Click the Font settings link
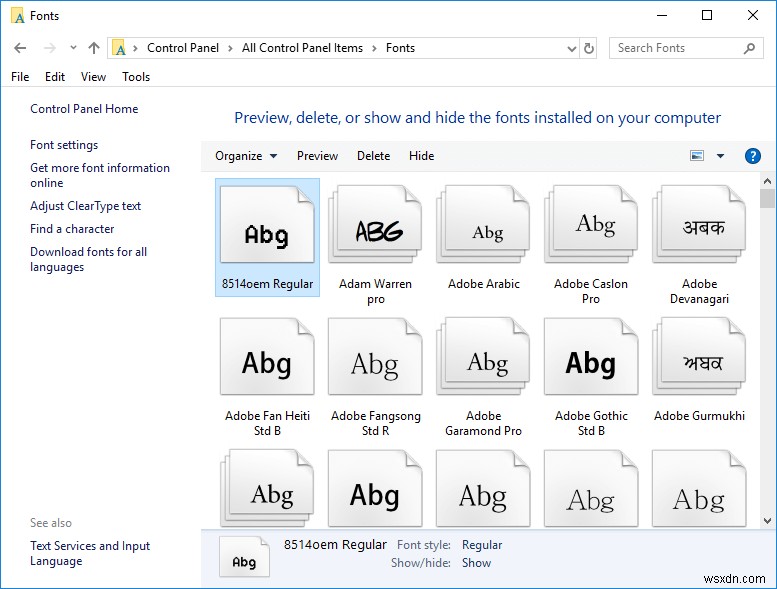Viewport: 777px width, 589px height. 64,145
